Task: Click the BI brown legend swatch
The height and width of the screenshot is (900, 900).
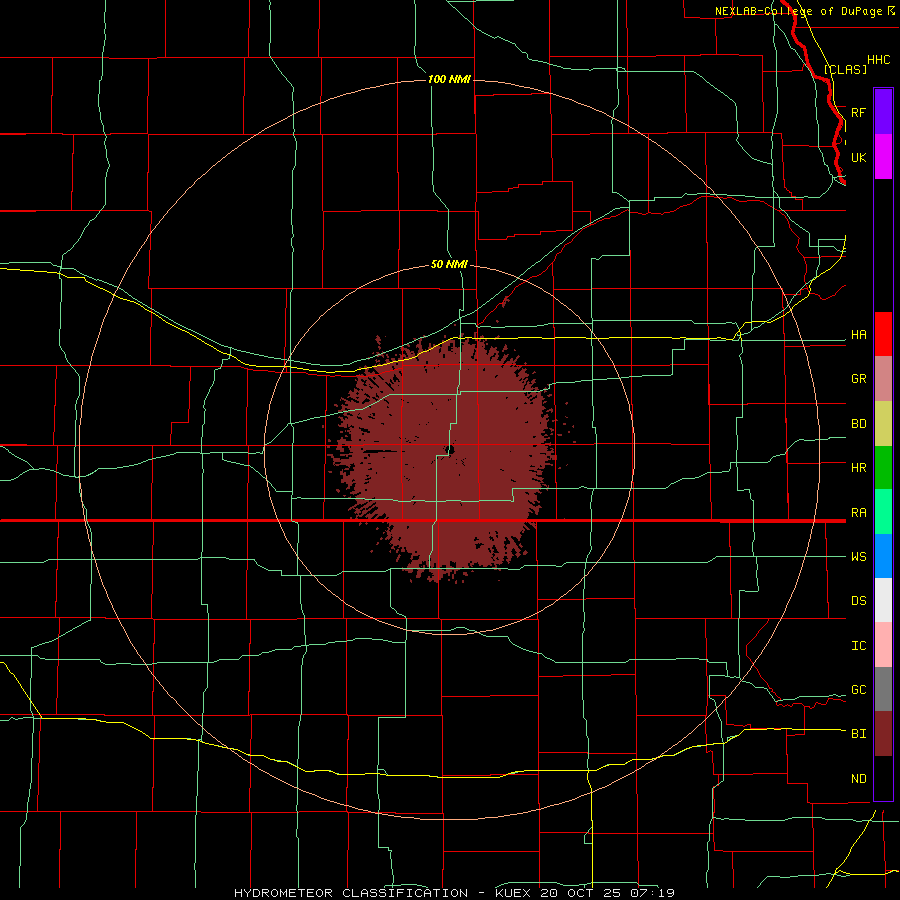Action: [883, 734]
